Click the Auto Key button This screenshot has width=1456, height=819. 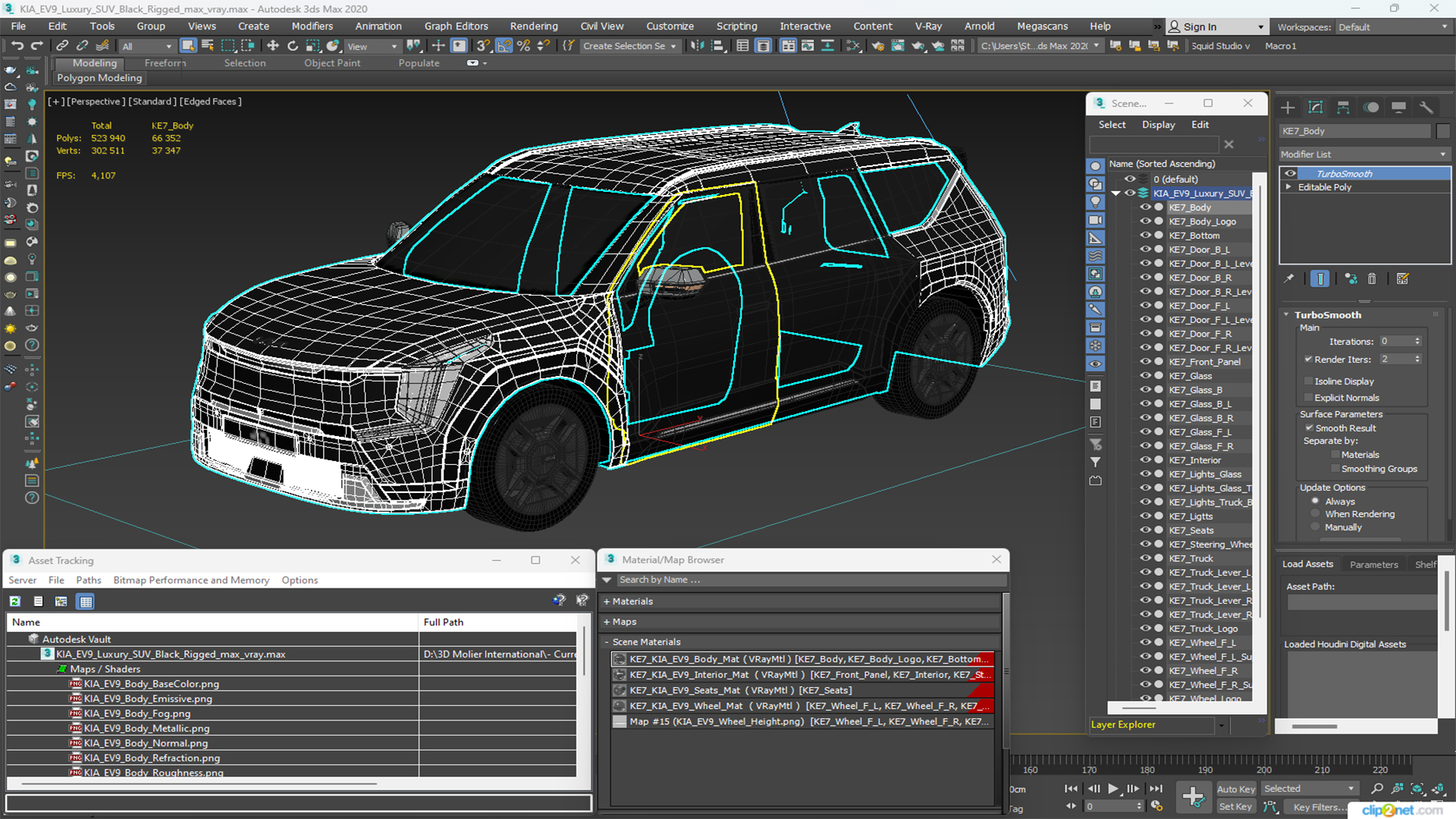click(x=1236, y=789)
